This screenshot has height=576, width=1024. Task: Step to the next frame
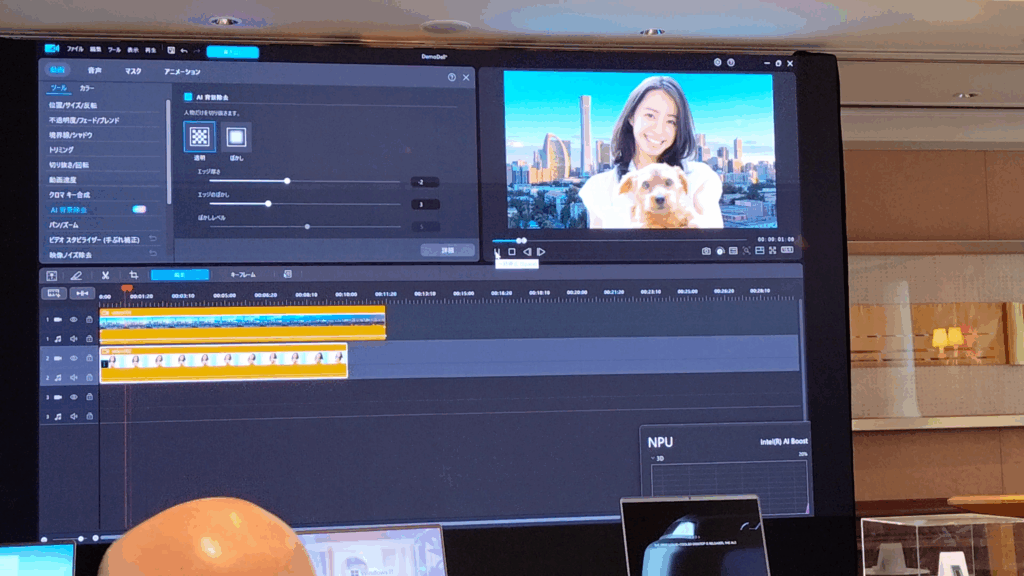click(x=541, y=251)
